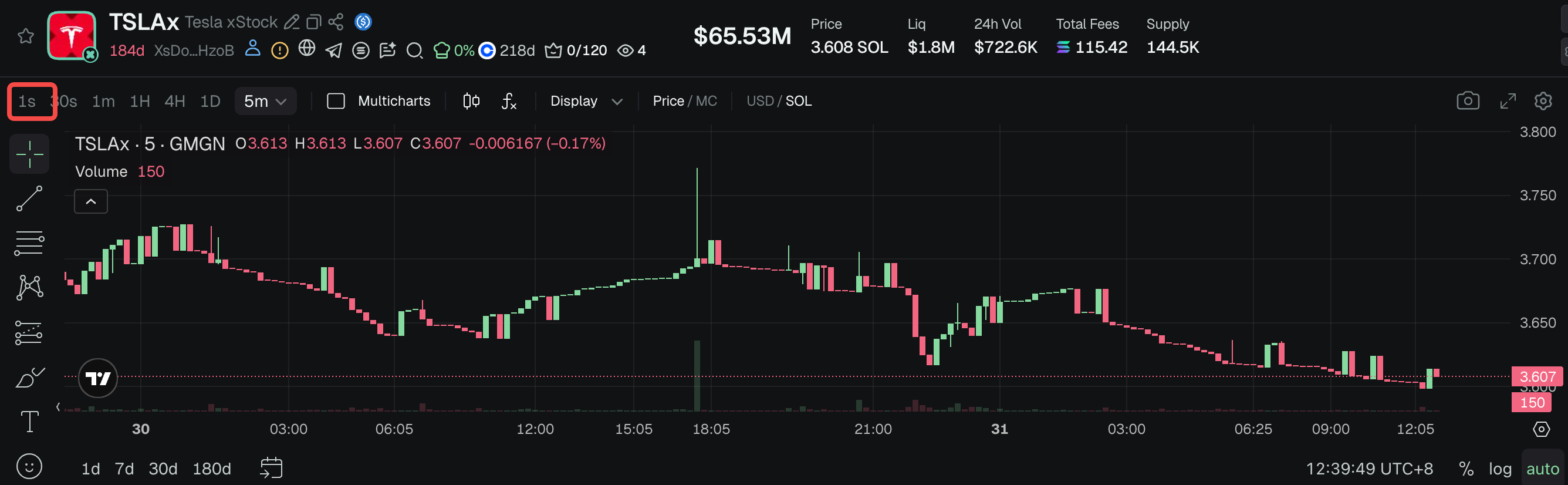Image resolution: width=1568 pixels, height=485 pixels.
Task: Select the trend line drawing tool
Action: (x=29, y=198)
